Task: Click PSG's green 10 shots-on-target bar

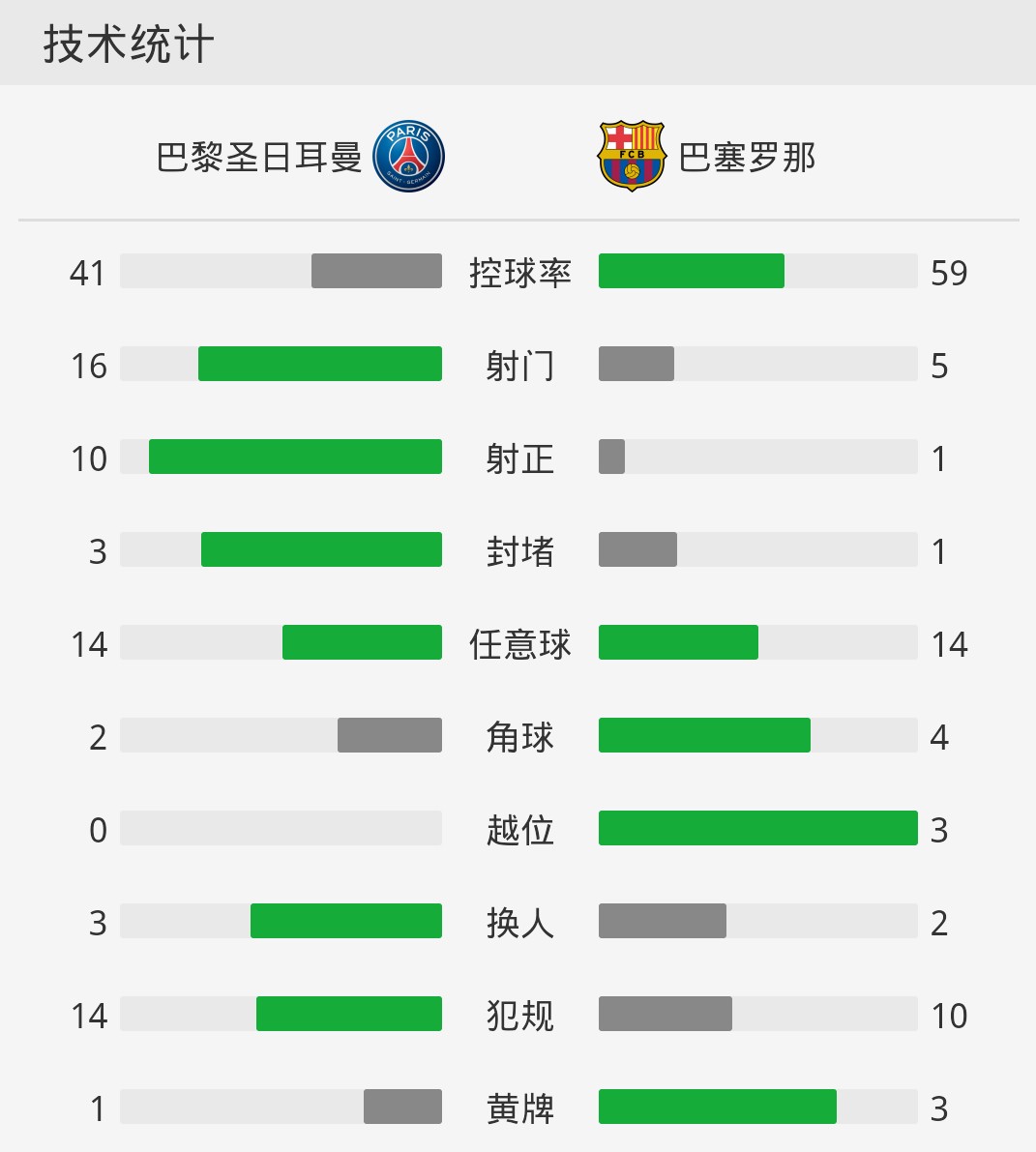Action: coord(295,457)
